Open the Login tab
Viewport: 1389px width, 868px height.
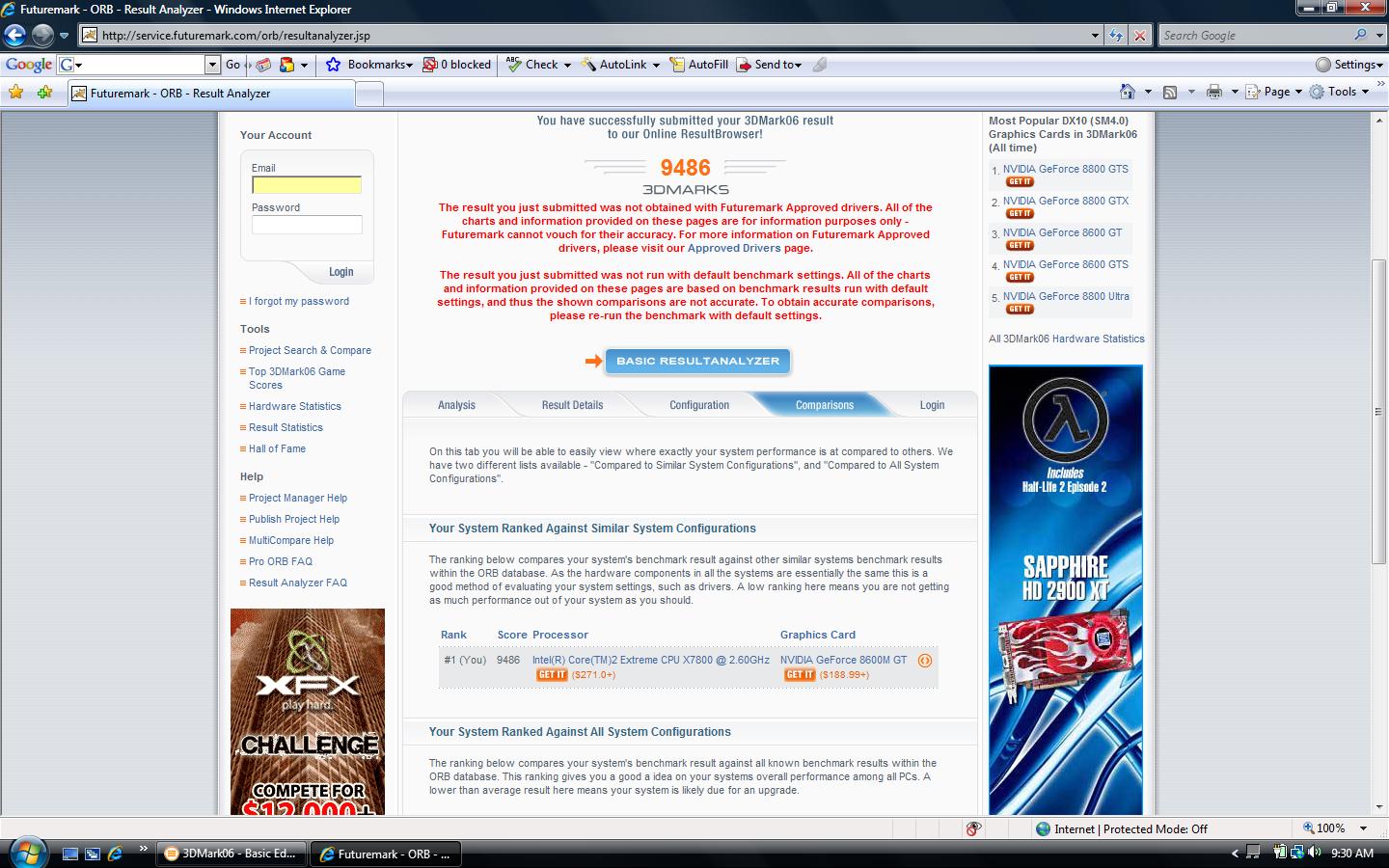click(x=932, y=405)
